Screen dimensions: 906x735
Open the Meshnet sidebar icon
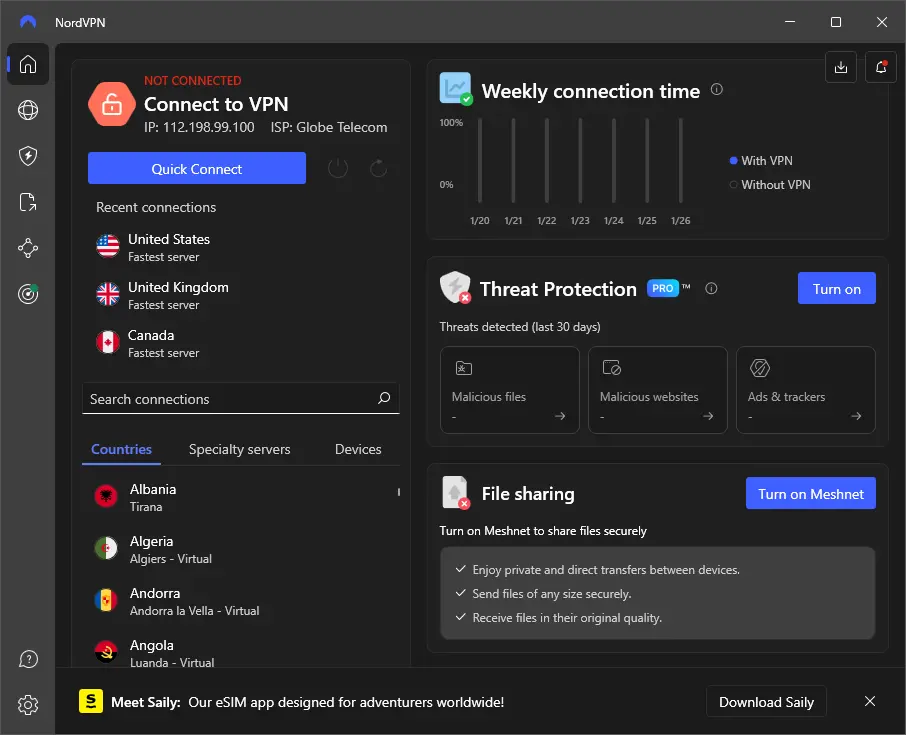[28, 248]
